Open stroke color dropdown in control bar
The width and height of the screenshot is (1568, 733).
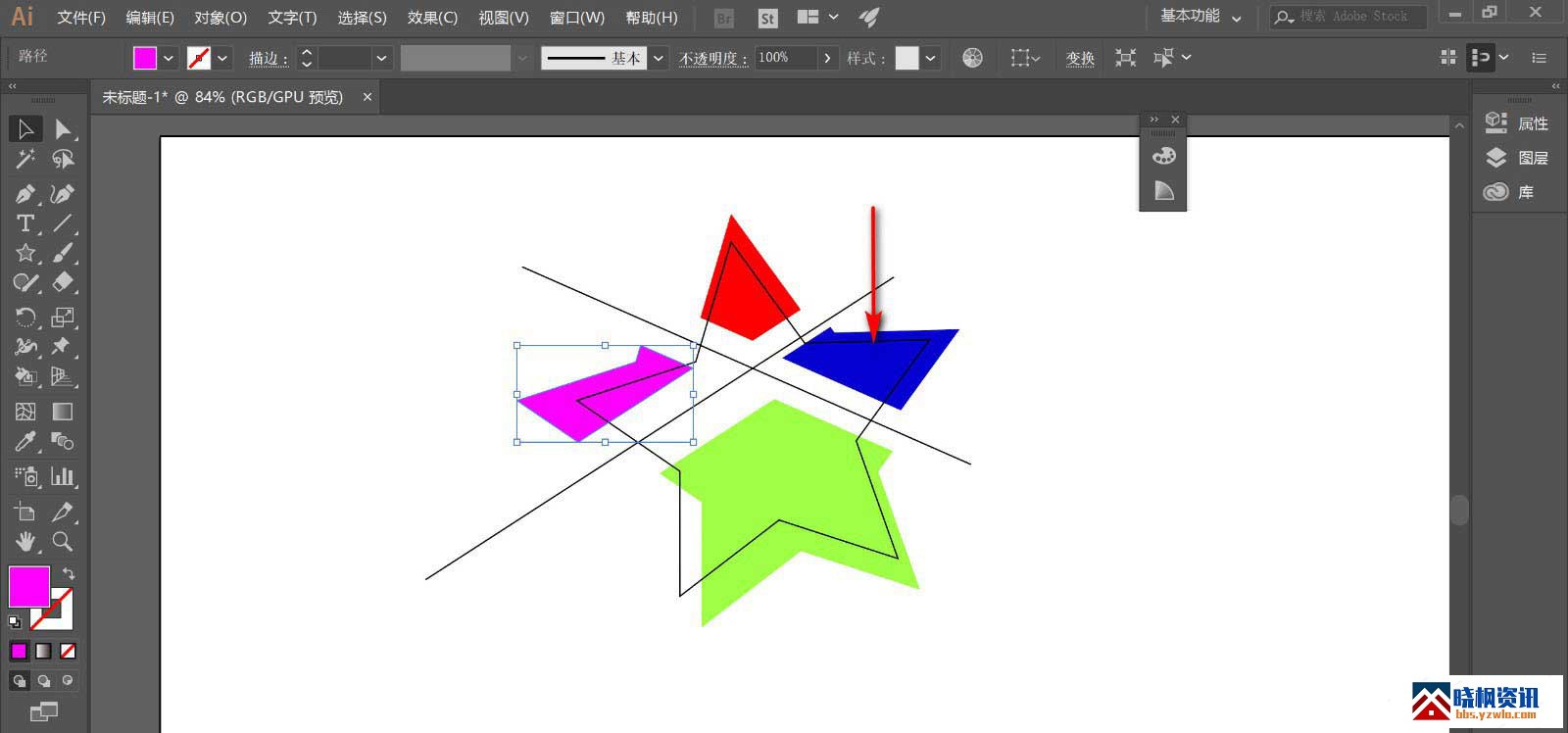(x=222, y=58)
